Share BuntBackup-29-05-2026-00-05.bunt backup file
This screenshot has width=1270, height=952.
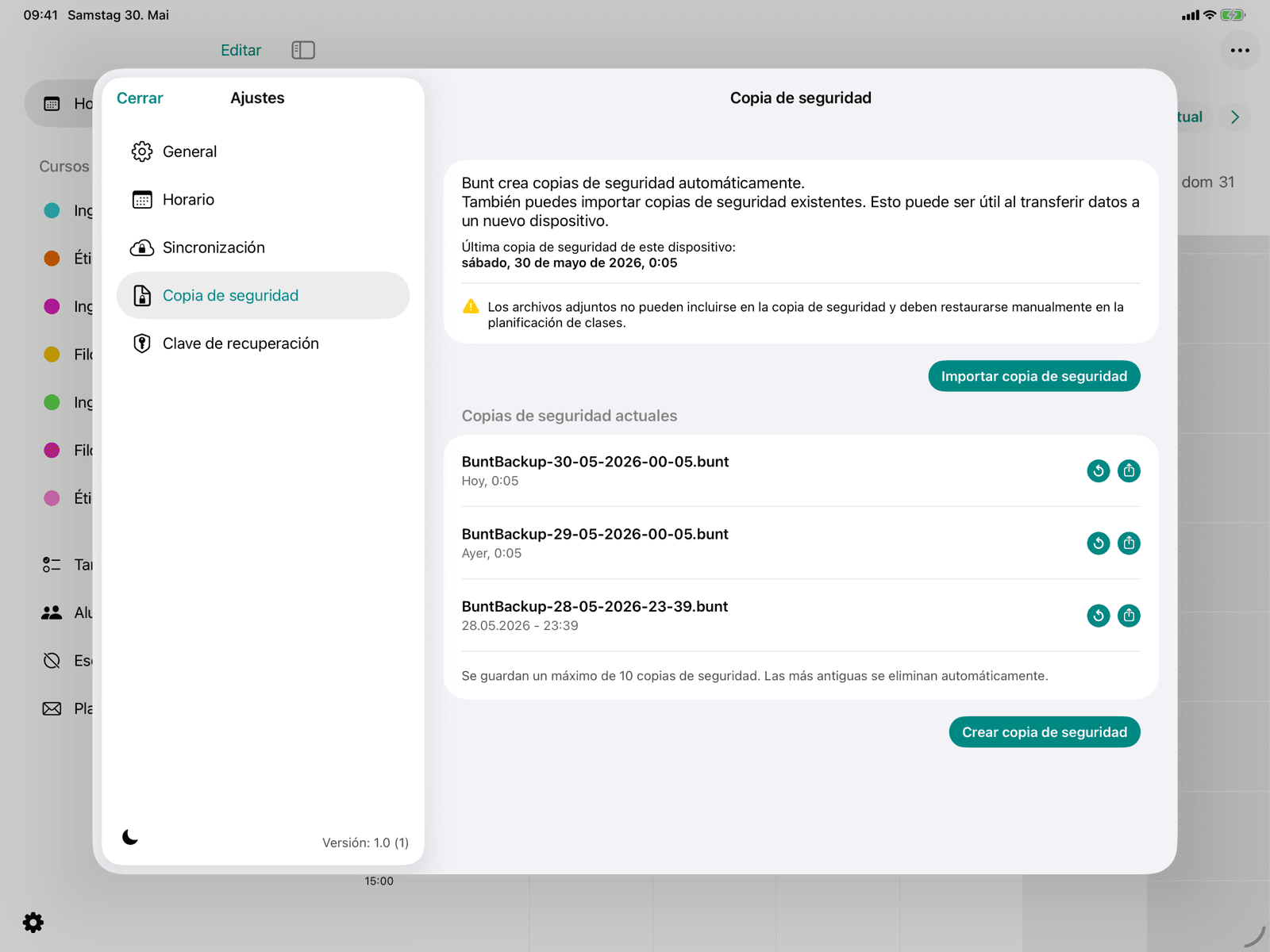click(x=1129, y=543)
